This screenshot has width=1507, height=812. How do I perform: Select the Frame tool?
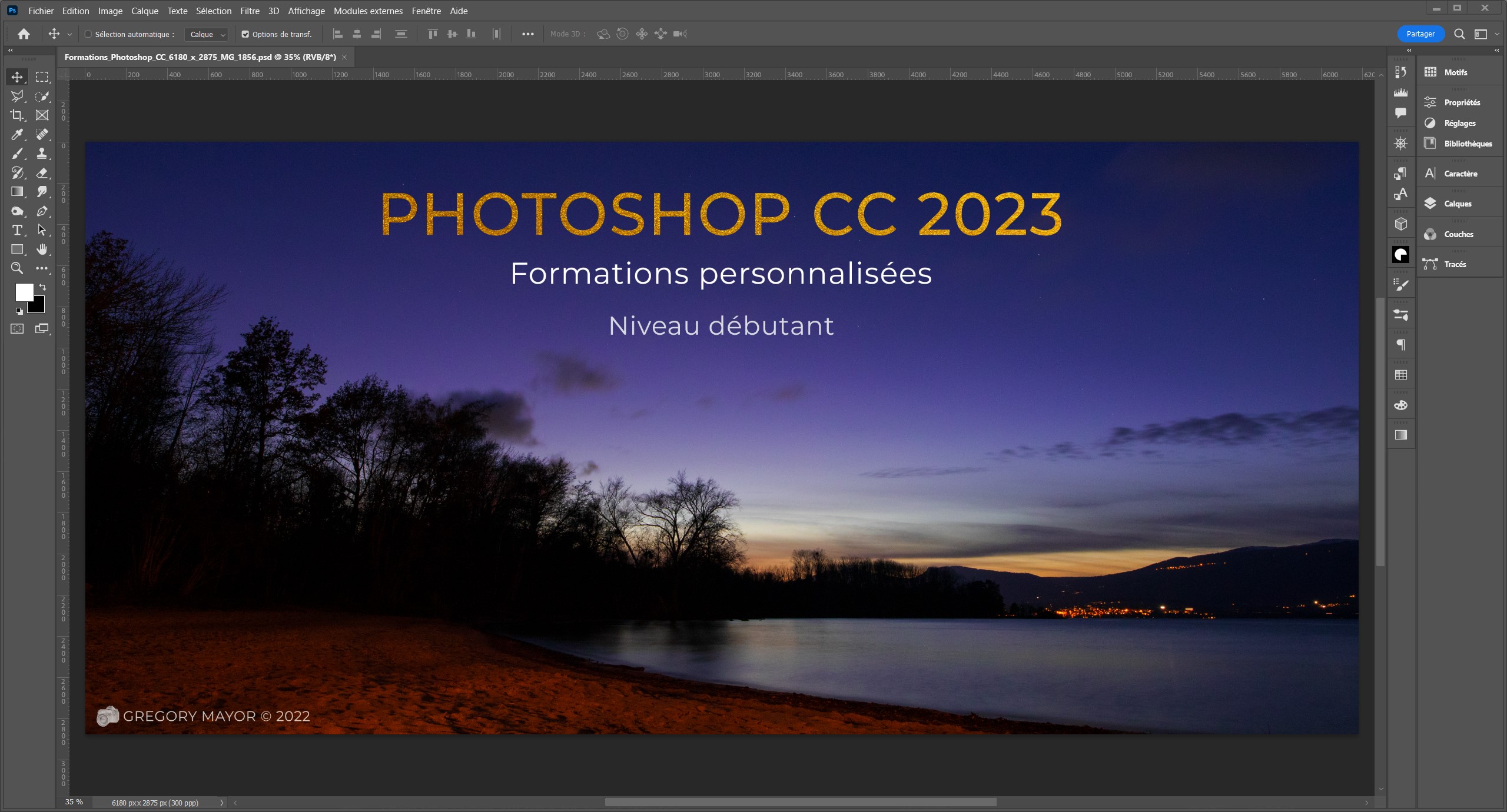click(42, 115)
